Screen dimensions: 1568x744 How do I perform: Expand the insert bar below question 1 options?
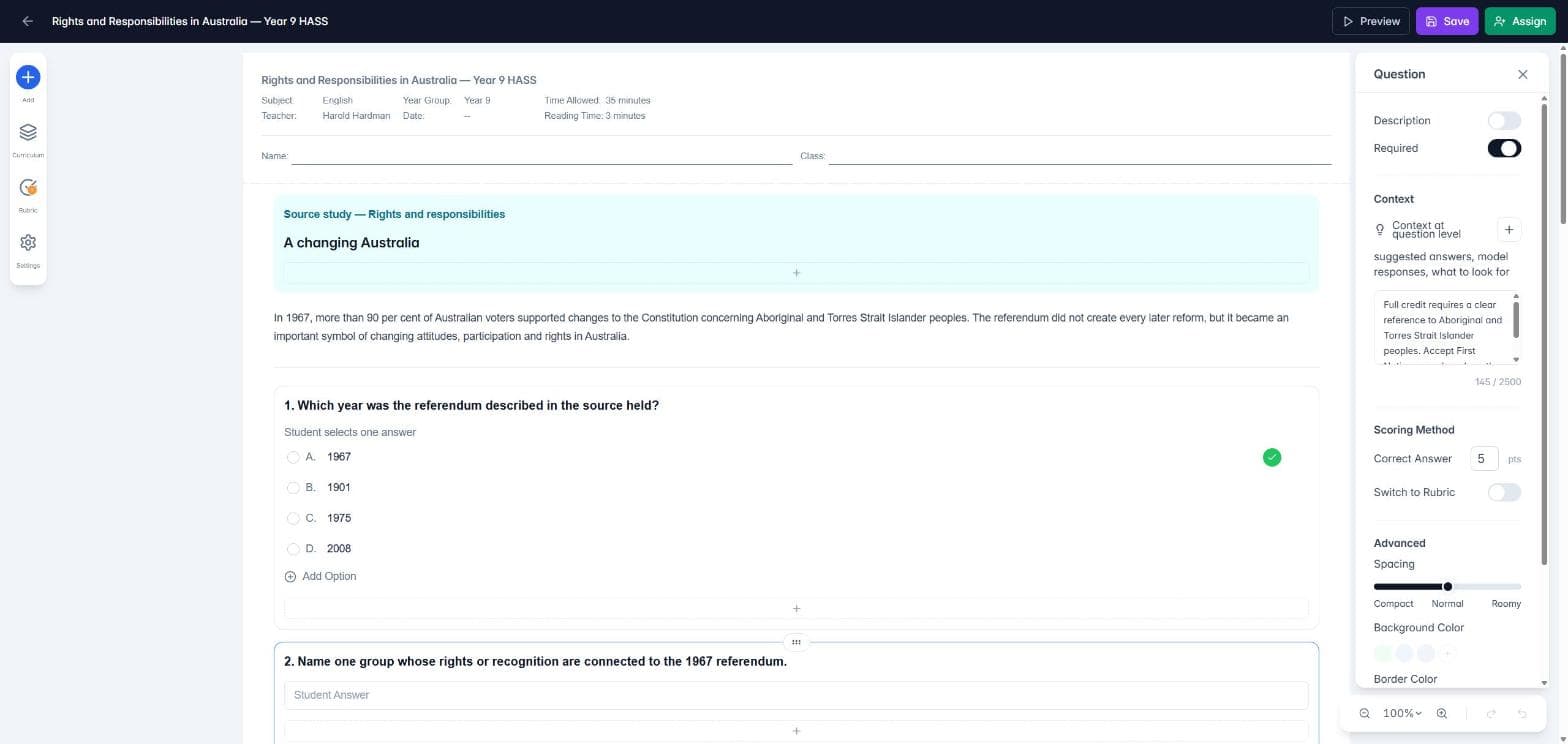click(x=796, y=608)
